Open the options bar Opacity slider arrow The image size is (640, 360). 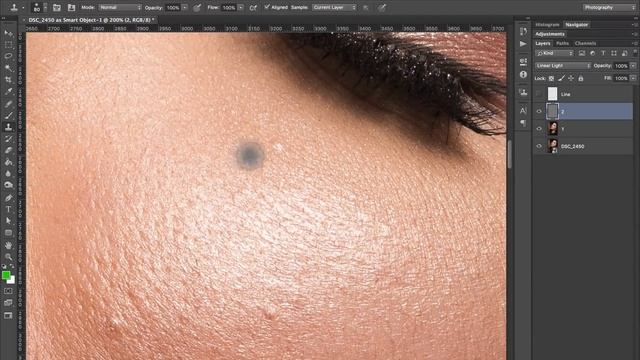(184, 7)
